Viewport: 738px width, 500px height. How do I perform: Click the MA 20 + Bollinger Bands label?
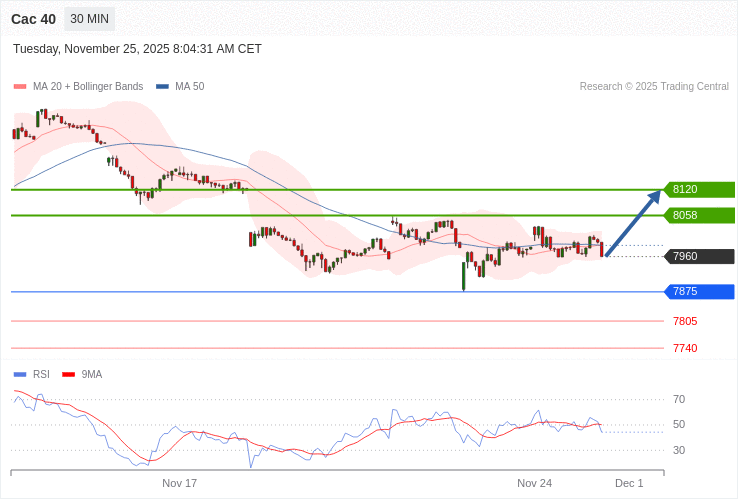[x=88, y=87]
